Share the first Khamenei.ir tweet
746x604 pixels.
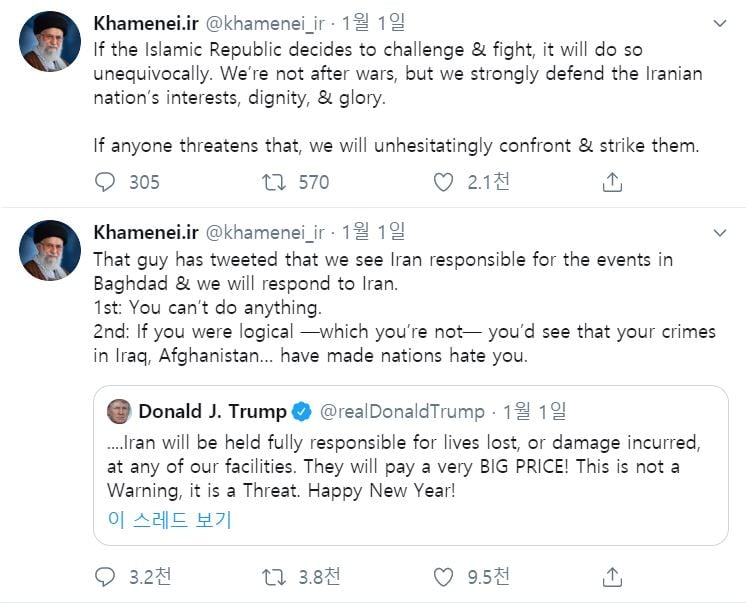click(x=612, y=182)
